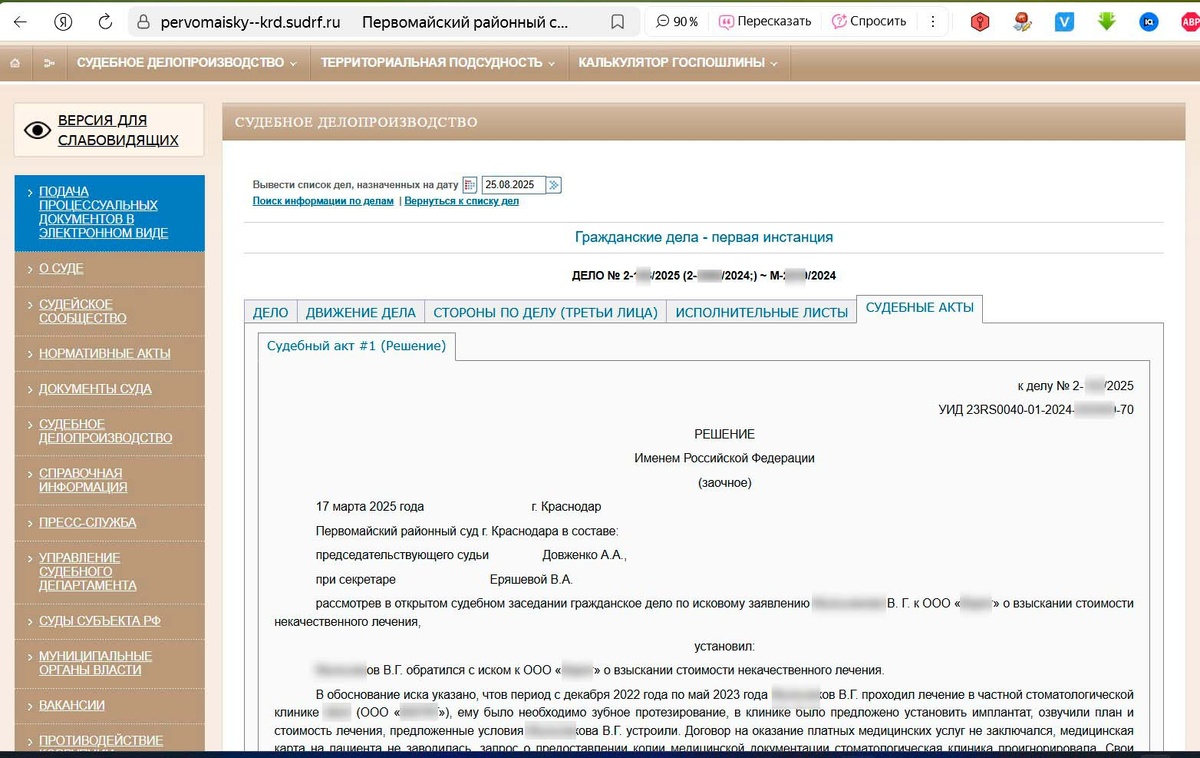Click the Пересказать button
Screen dimensions: 1200x758
(x=765, y=21)
